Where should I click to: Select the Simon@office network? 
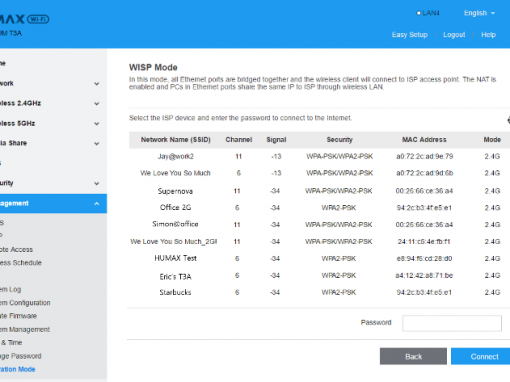pyautogui.click(x=319, y=224)
